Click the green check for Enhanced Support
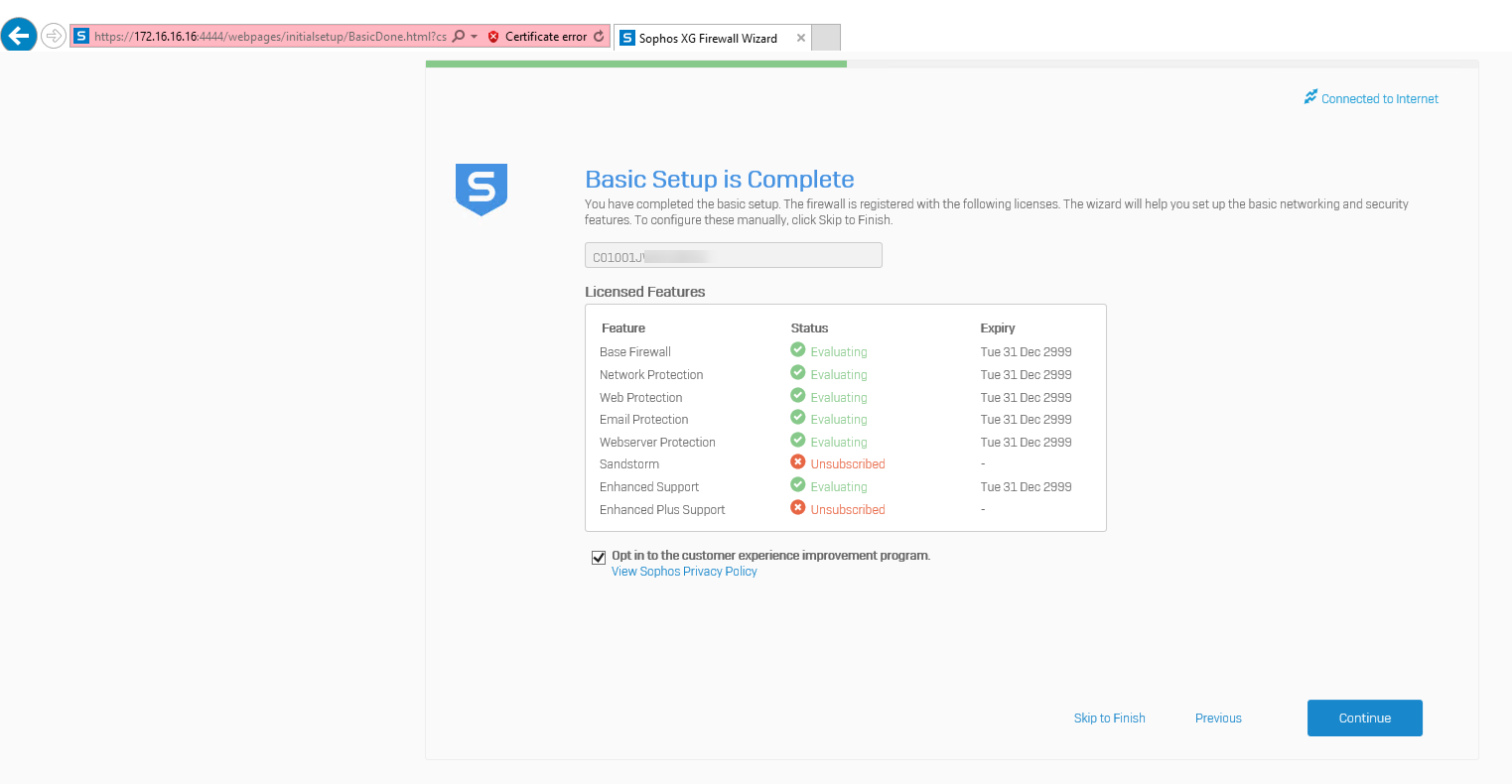 (797, 484)
